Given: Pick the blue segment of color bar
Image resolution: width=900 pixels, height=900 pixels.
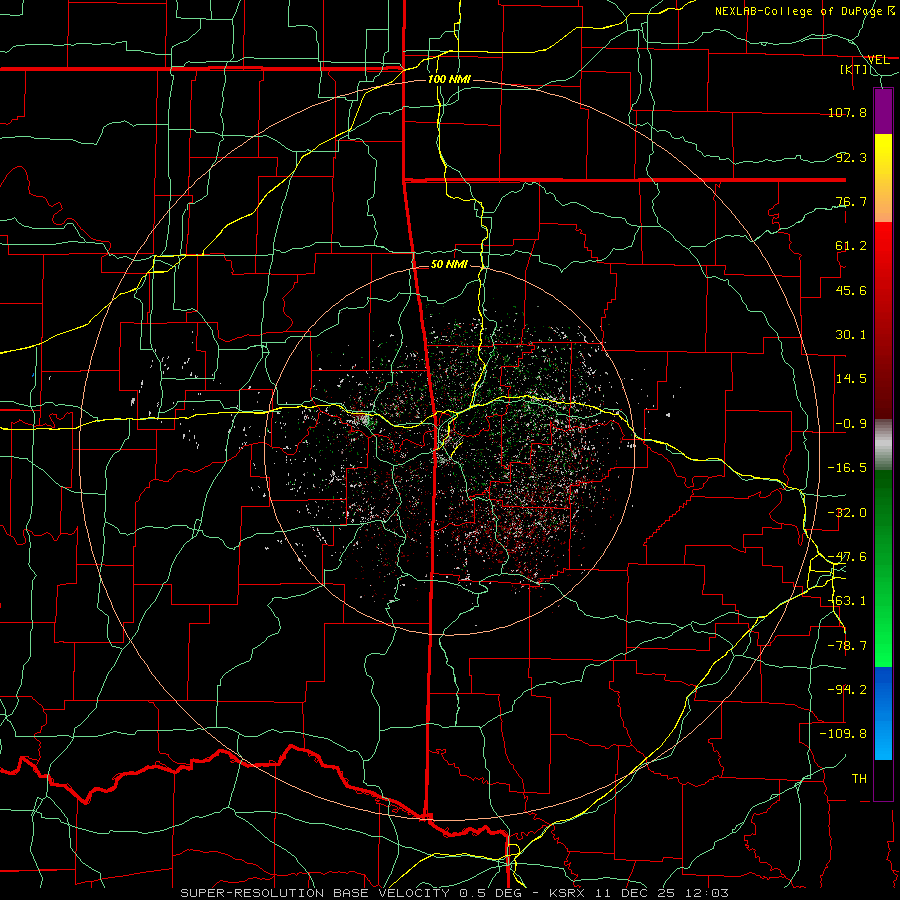Looking at the screenshot, I should pos(883,713).
